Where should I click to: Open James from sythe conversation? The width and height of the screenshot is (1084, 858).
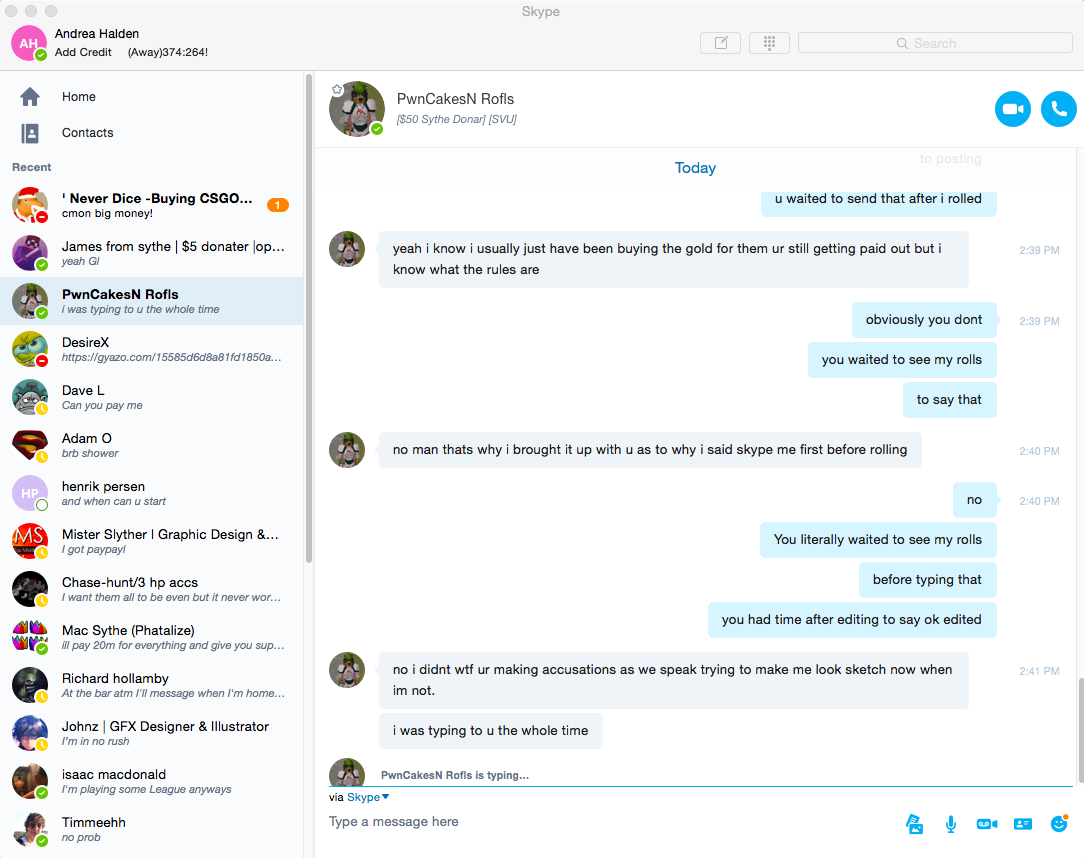(151, 253)
